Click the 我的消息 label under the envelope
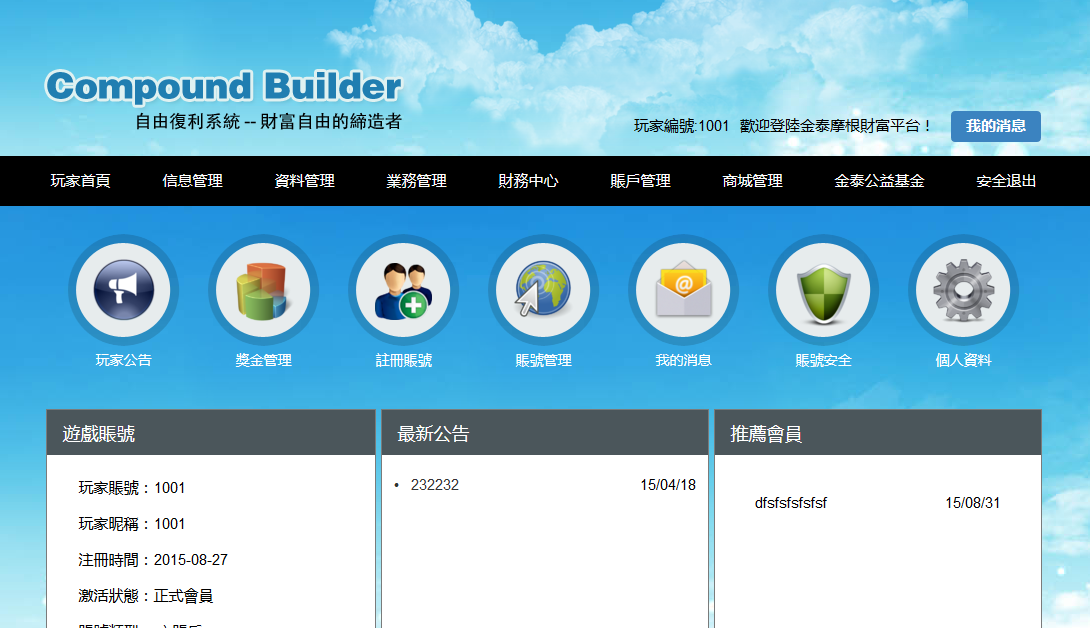The image size is (1090, 628). (683, 360)
